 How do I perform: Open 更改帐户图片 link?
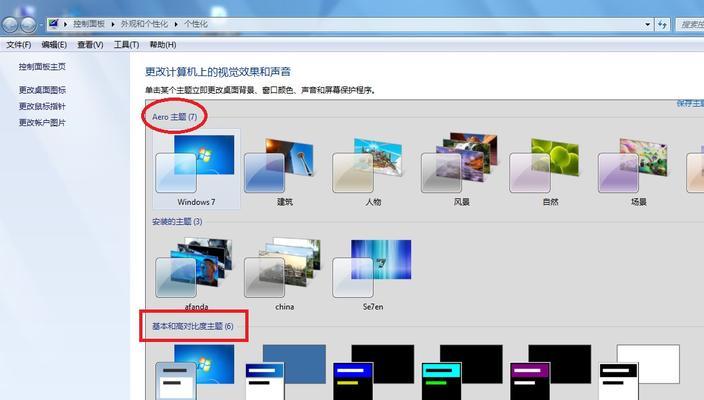click(42, 123)
